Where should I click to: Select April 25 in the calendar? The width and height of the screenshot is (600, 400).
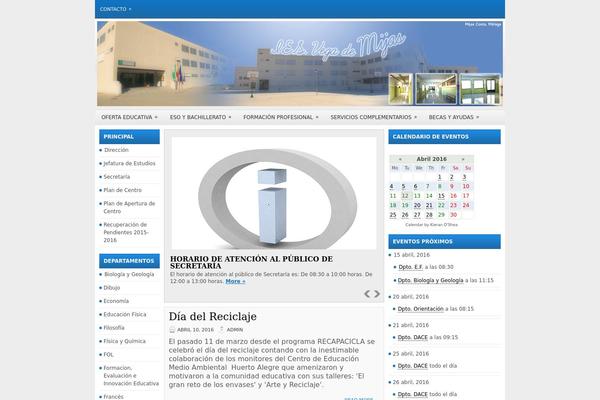coord(393,215)
